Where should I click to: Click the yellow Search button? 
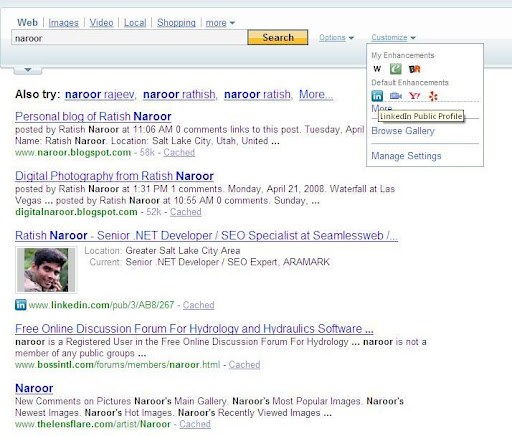pos(278,37)
